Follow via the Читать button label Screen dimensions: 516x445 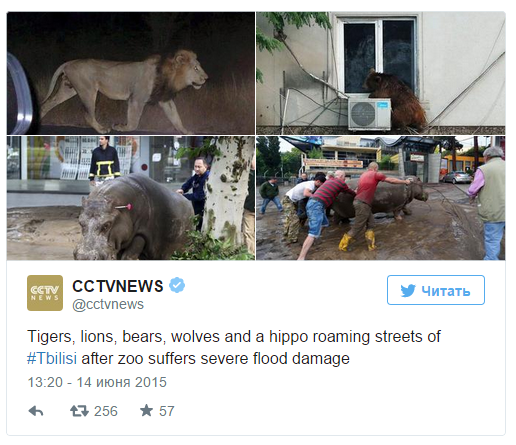point(446,291)
